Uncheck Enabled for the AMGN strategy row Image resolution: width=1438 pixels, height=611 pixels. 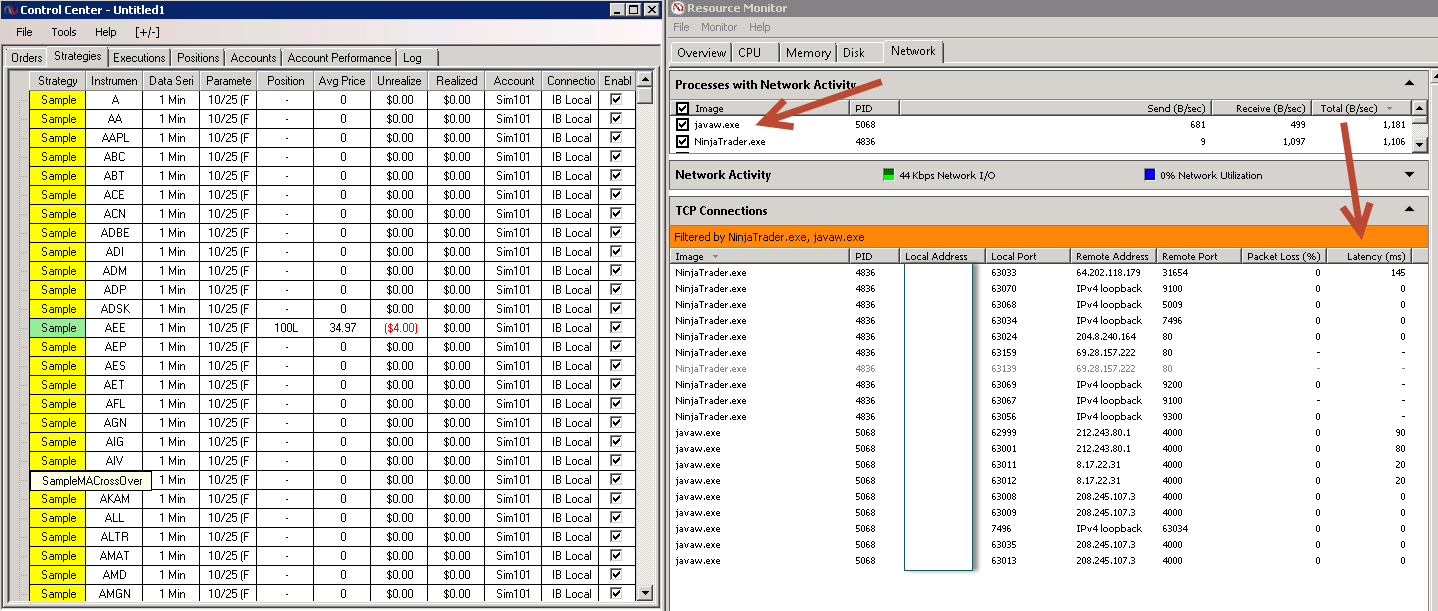pyautogui.click(x=616, y=593)
